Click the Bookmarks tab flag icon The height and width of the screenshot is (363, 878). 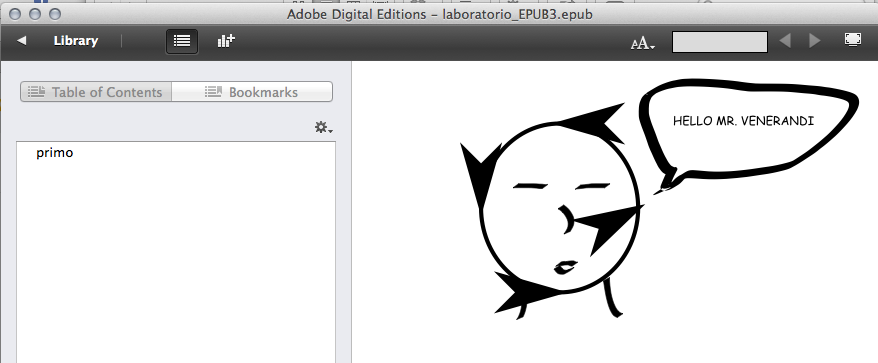(213, 92)
